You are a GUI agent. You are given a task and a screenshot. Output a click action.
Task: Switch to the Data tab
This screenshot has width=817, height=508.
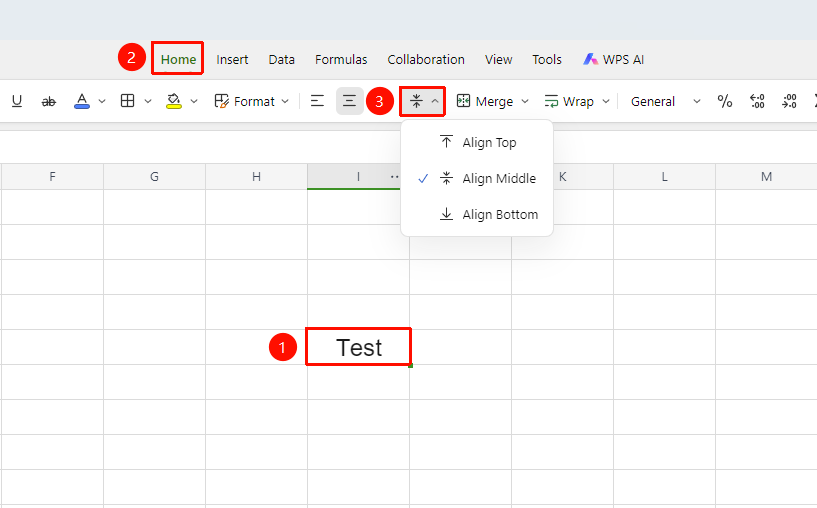282,59
